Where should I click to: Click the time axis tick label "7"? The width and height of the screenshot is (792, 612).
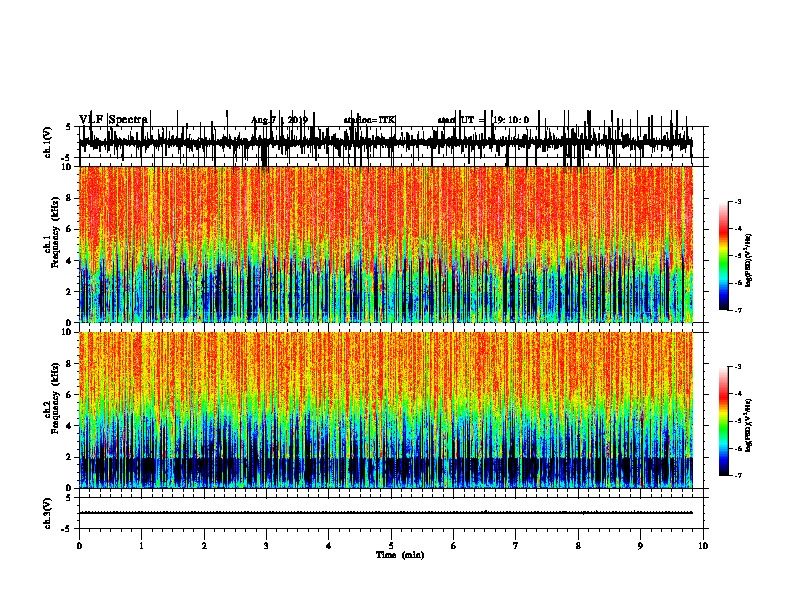point(516,546)
